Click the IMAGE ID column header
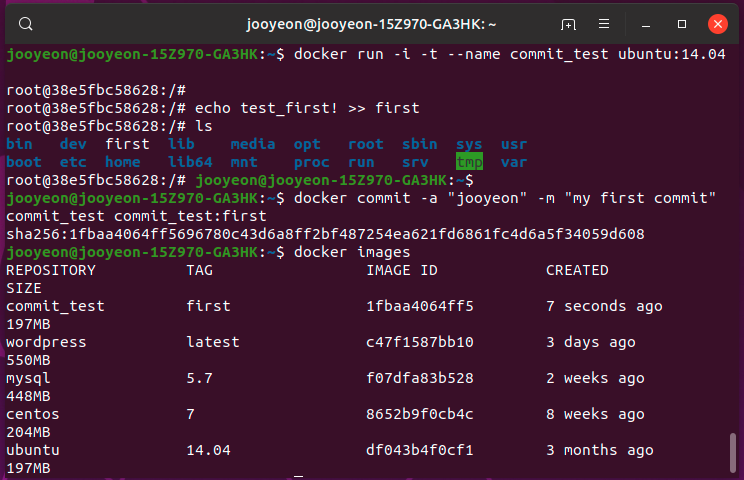The image size is (744, 480). coord(401,270)
